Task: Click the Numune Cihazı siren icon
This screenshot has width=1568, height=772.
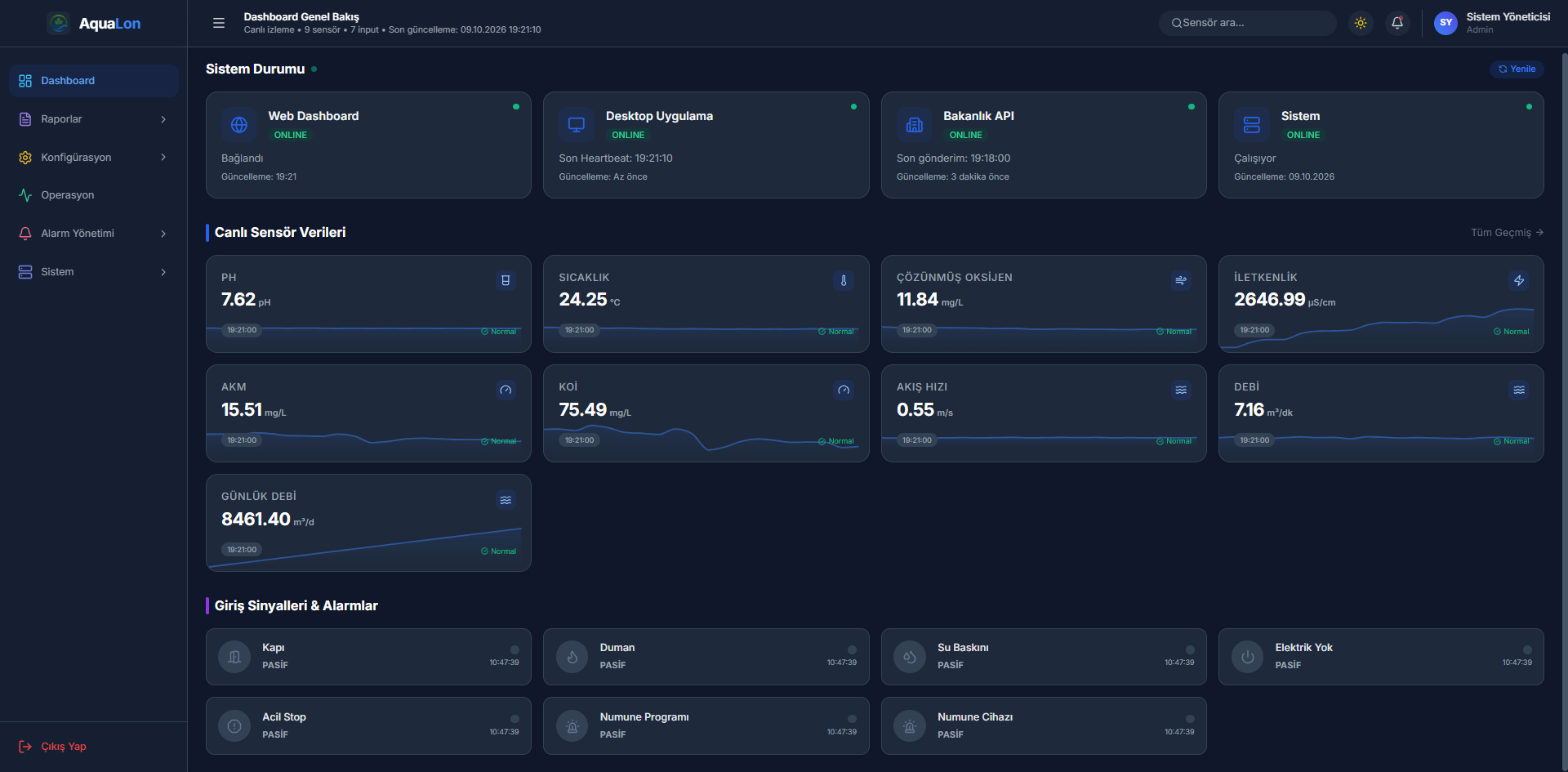Action: point(910,726)
